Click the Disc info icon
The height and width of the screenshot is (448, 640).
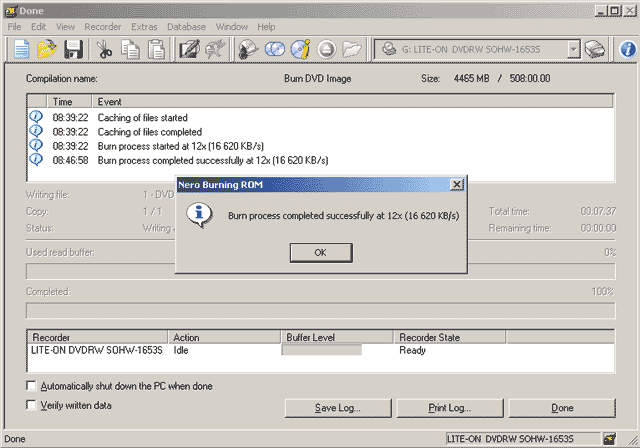coord(300,49)
